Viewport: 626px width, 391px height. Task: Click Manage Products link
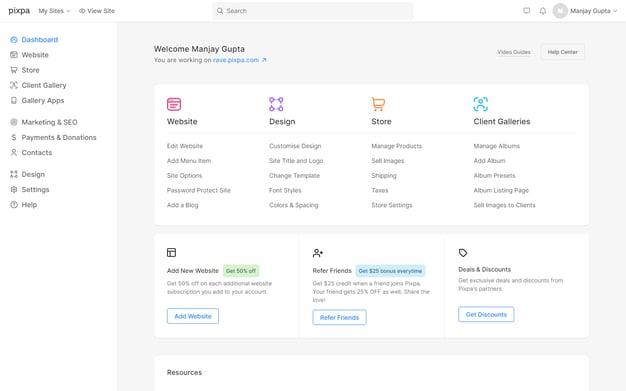[x=396, y=146]
